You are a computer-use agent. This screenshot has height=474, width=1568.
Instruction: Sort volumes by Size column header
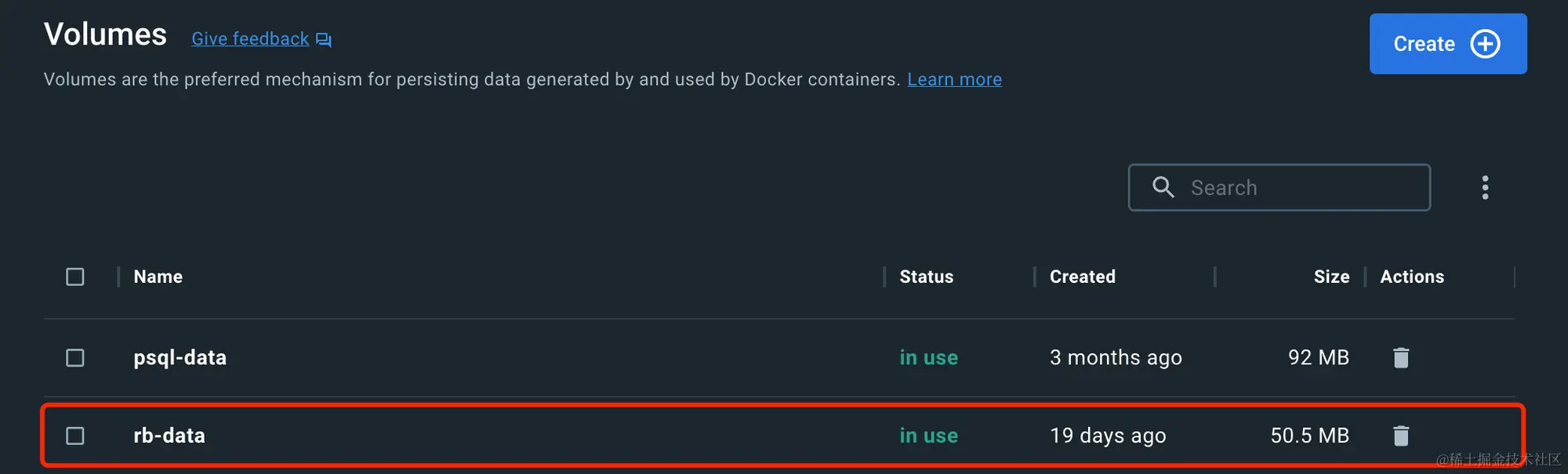coord(1331,277)
